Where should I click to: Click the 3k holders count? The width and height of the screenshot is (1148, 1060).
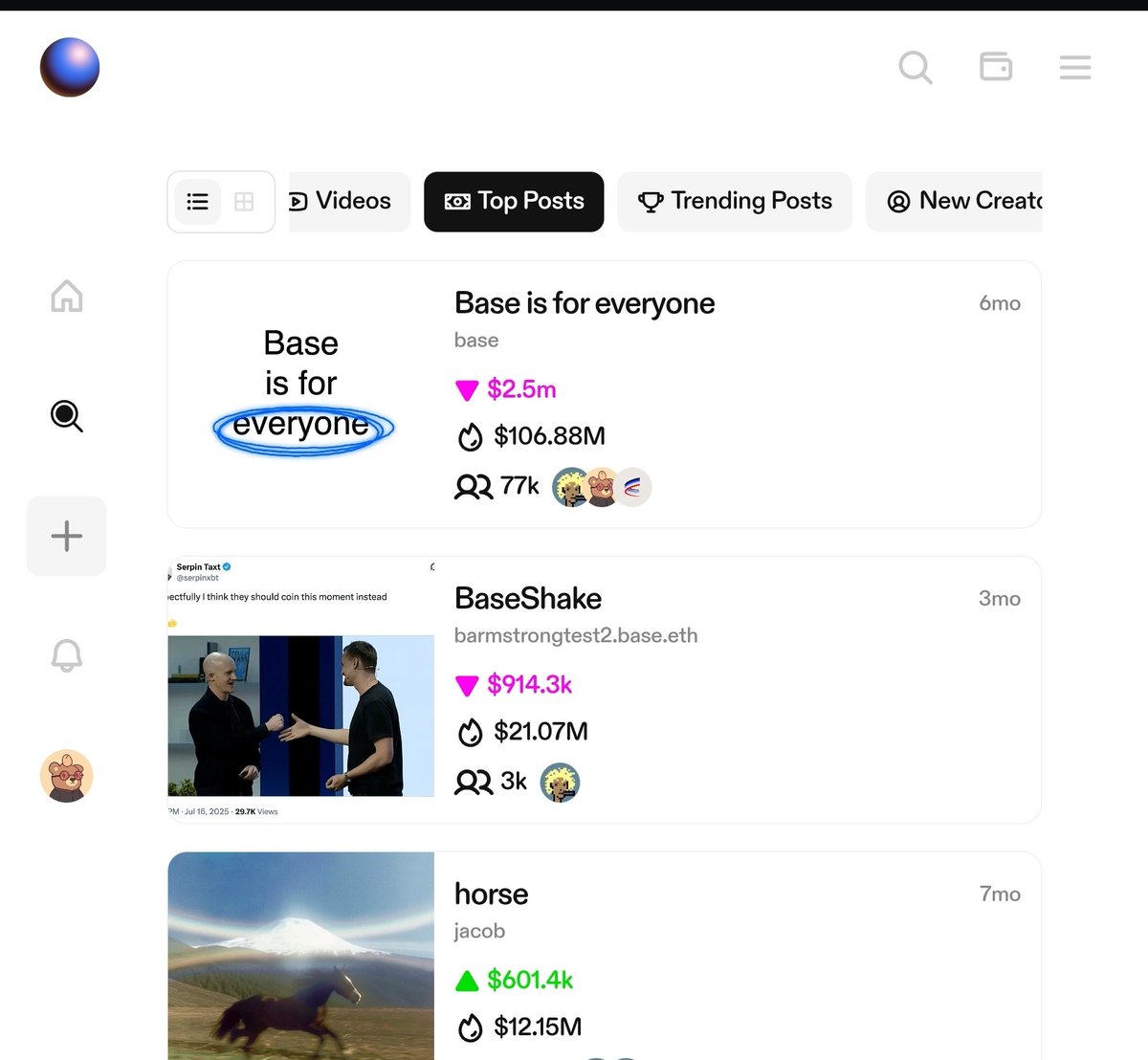[514, 782]
